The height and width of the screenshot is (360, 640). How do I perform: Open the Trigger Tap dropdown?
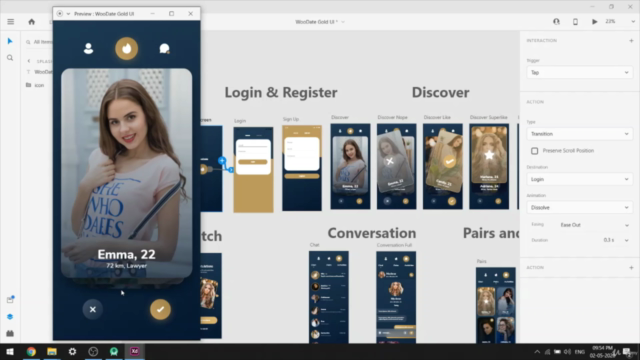click(579, 72)
